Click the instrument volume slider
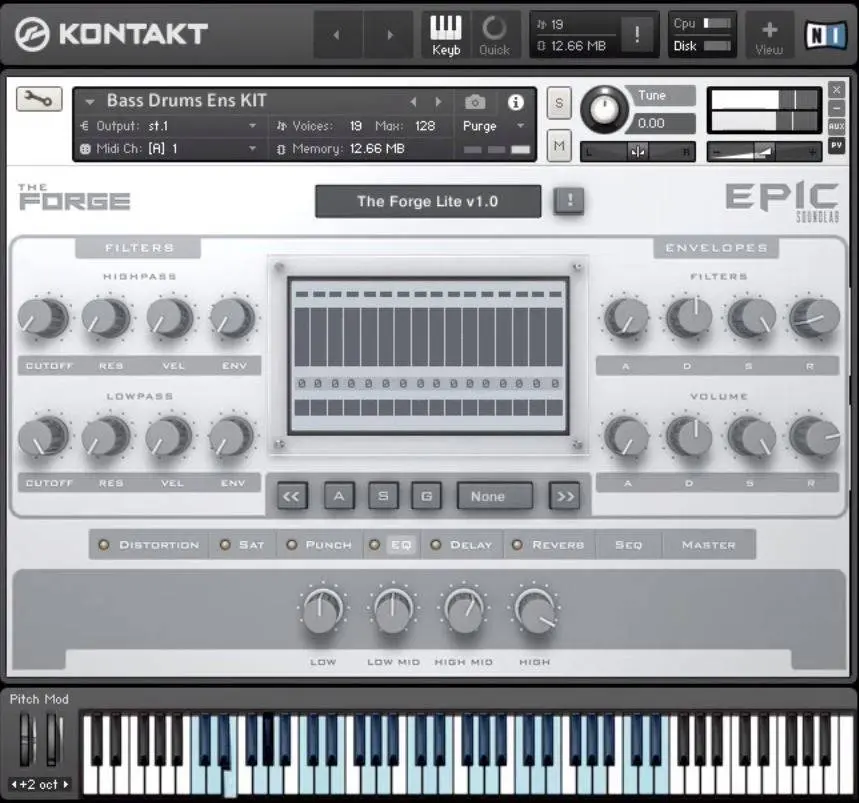This screenshot has height=803, width=859. pos(765,151)
